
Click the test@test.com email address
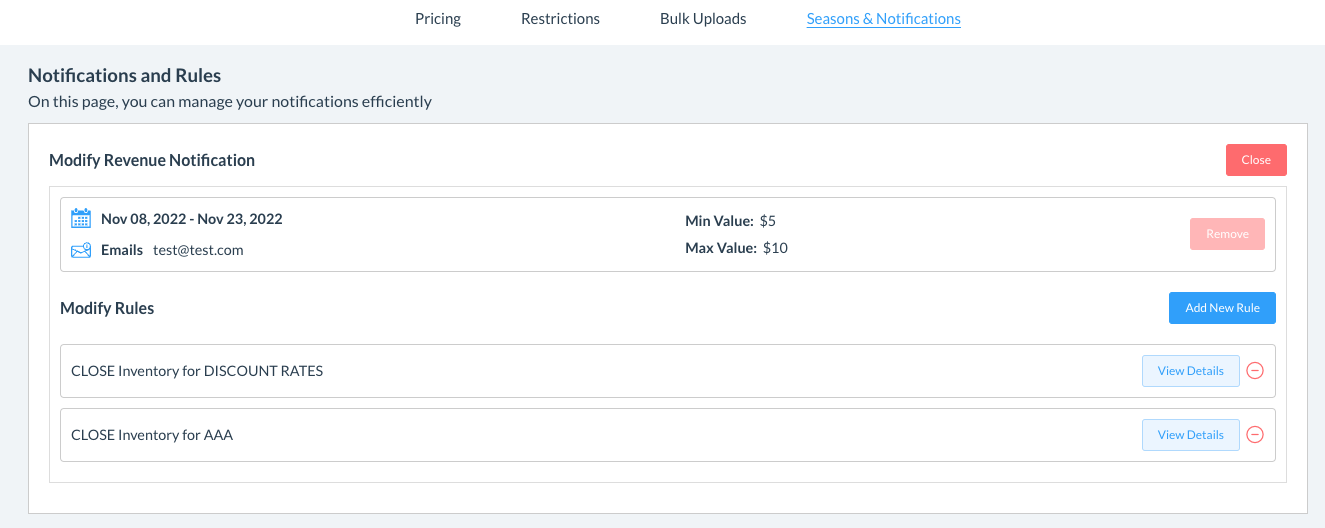[198, 250]
